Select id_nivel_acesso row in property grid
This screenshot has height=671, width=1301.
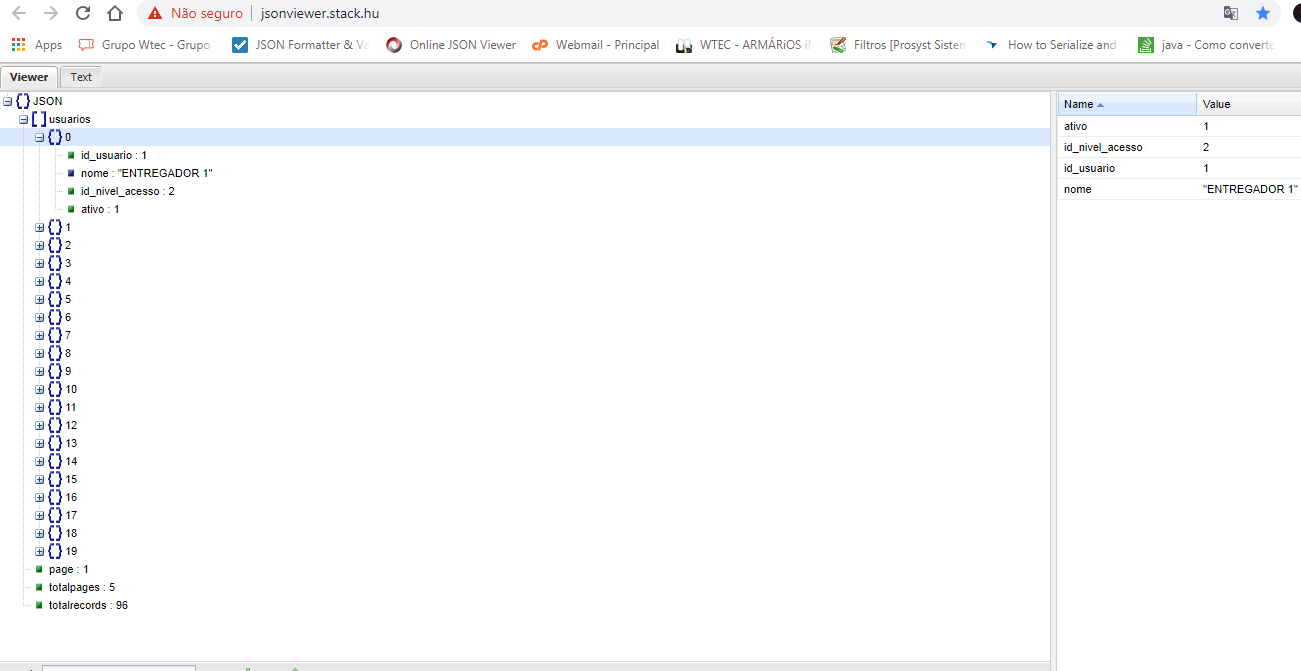(1179, 147)
